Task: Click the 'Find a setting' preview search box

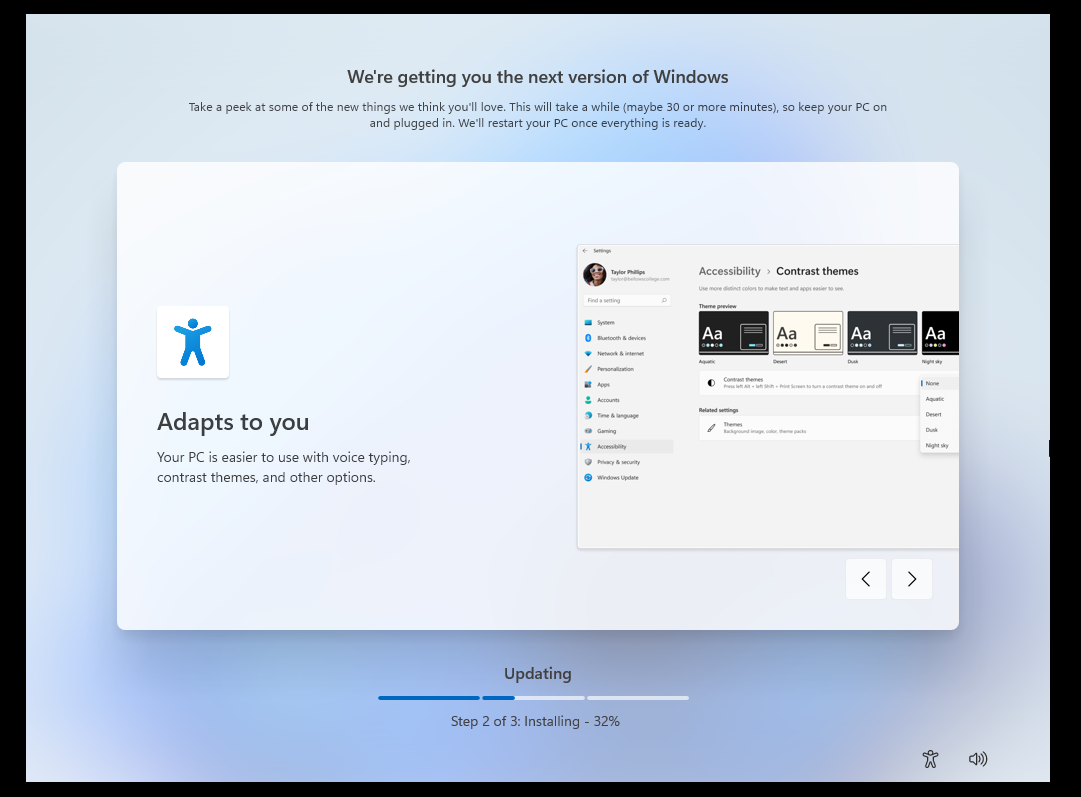Action: pos(627,301)
